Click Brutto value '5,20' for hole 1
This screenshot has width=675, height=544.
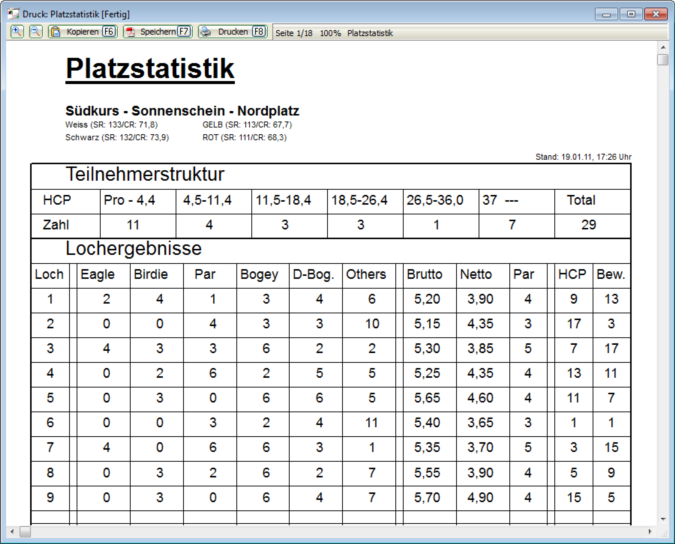(x=427, y=299)
